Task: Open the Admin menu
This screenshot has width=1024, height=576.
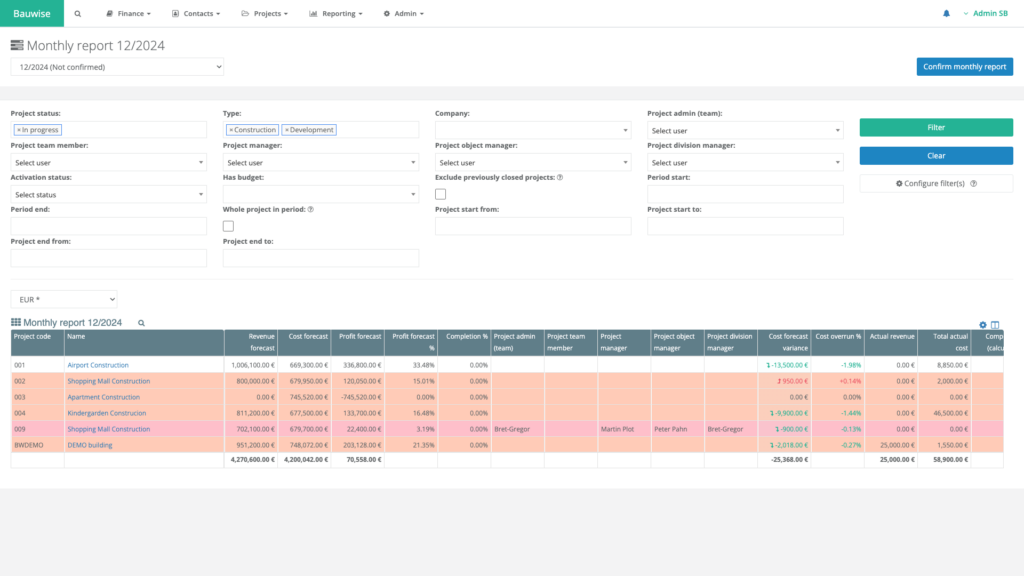Action: click(x=404, y=14)
